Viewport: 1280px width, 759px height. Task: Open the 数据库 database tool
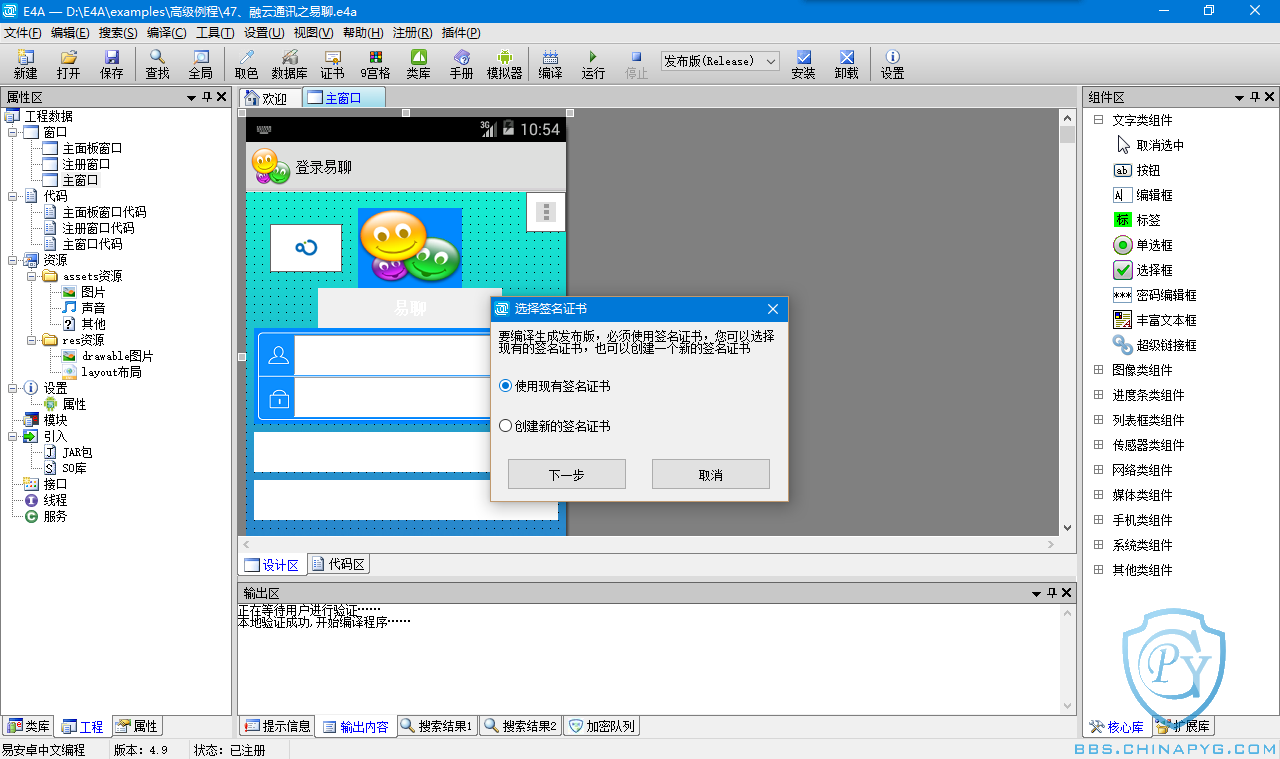(289, 64)
